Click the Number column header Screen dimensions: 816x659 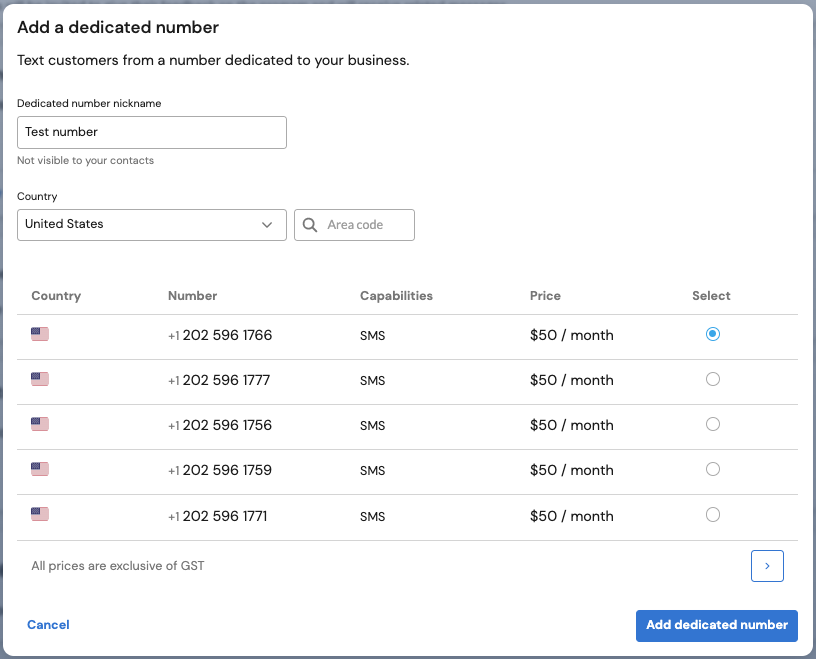(x=193, y=296)
